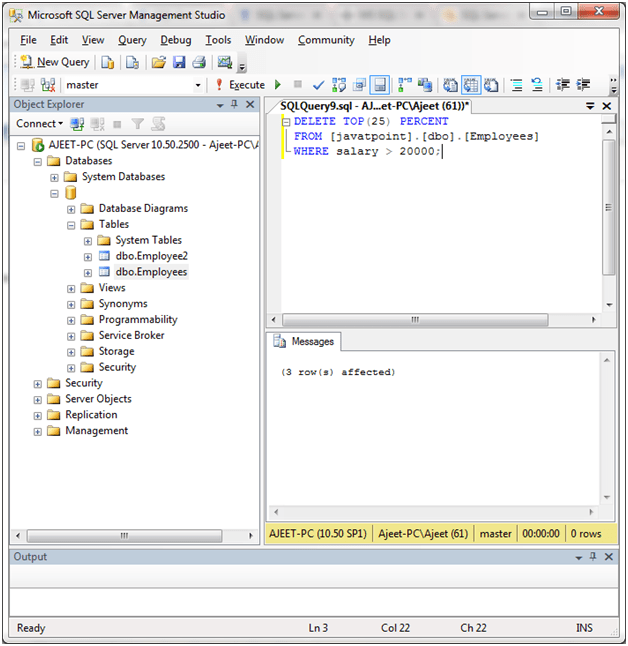Collapse the Tables folder

pos(71,225)
